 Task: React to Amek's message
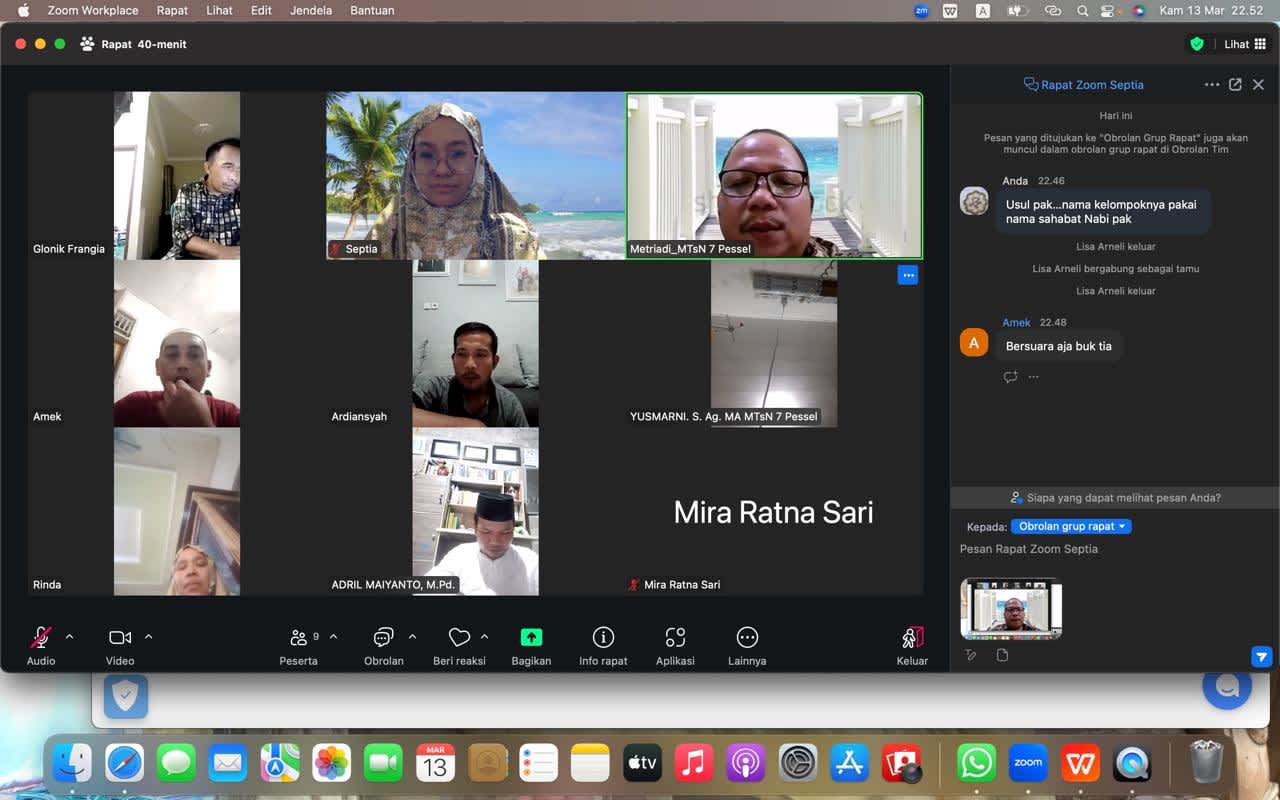[x=1010, y=377]
